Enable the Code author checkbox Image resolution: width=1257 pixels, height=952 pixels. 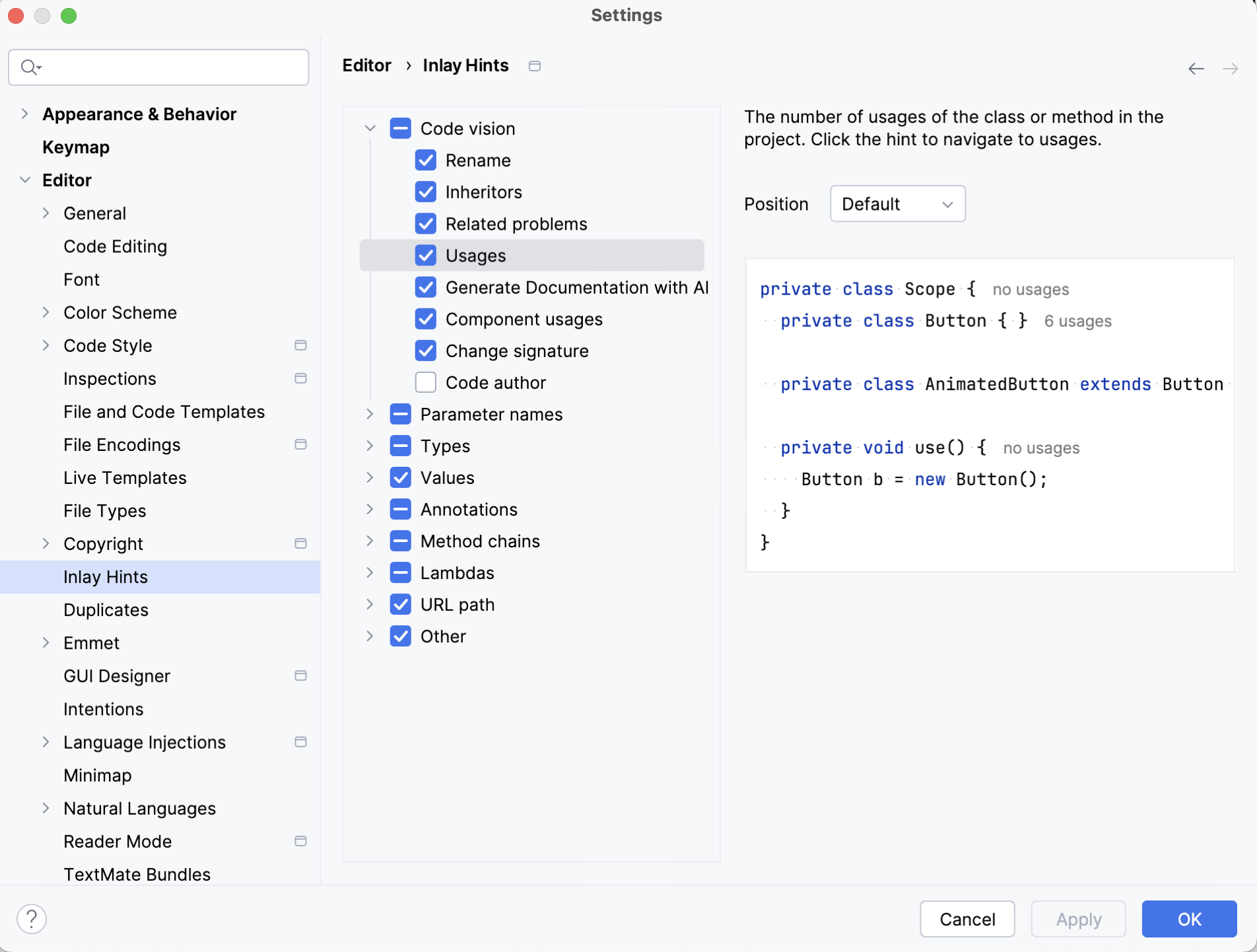click(x=426, y=382)
